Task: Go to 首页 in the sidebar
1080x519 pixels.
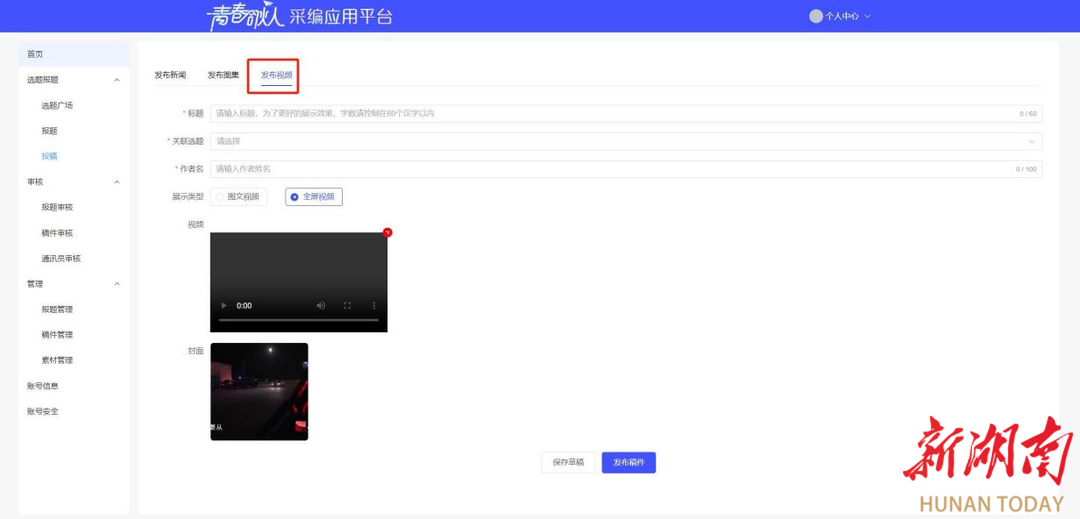Action: pos(74,54)
